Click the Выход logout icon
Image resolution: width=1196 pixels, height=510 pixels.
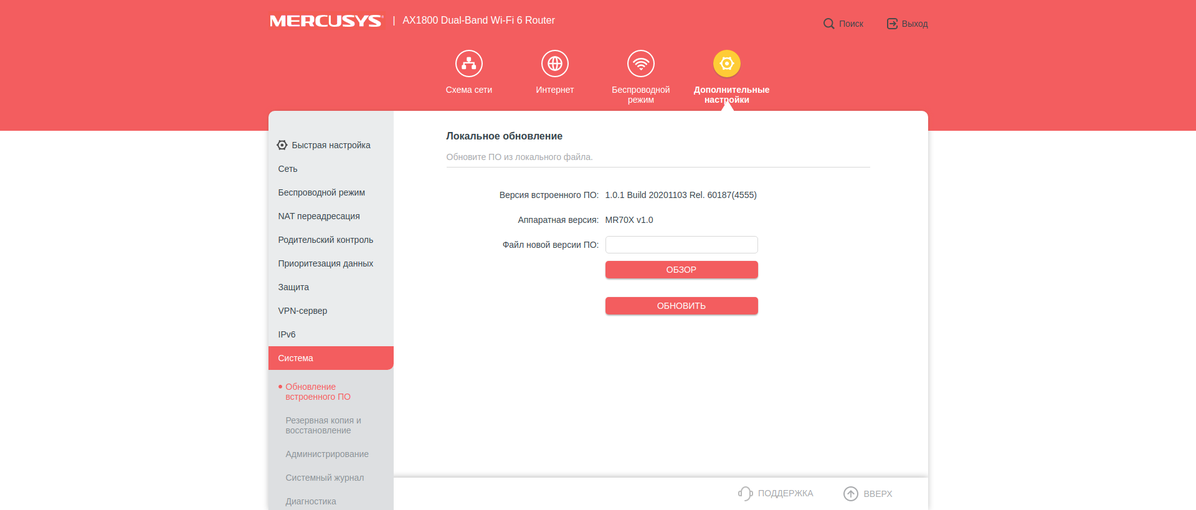coord(892,23)
